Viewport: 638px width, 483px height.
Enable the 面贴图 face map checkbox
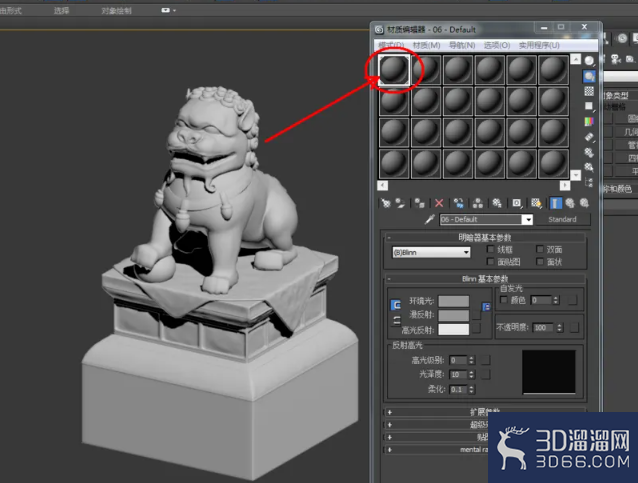[490, 261]
